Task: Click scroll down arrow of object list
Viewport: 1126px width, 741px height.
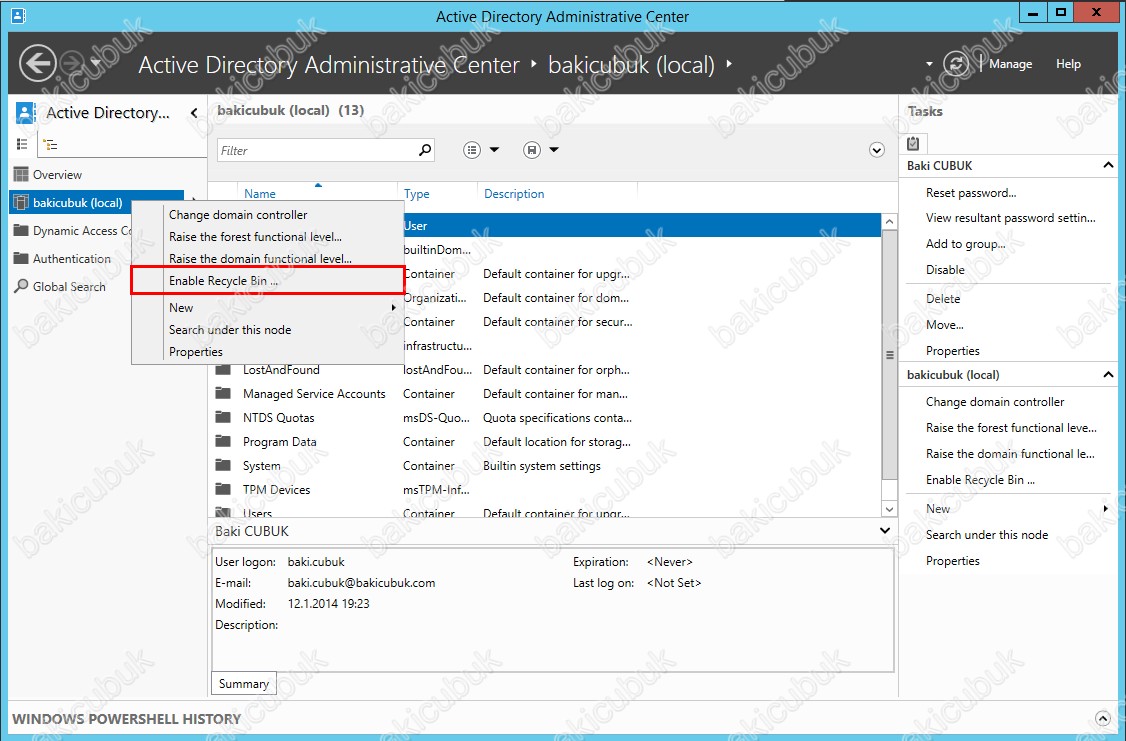Action: tap(889, 509)
